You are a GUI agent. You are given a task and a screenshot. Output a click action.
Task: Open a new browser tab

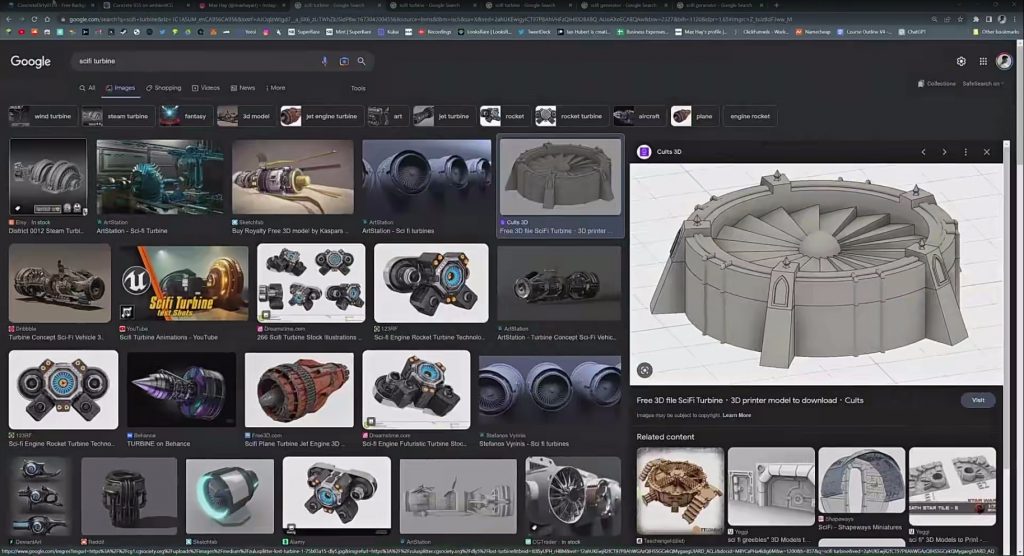point(776,5)
